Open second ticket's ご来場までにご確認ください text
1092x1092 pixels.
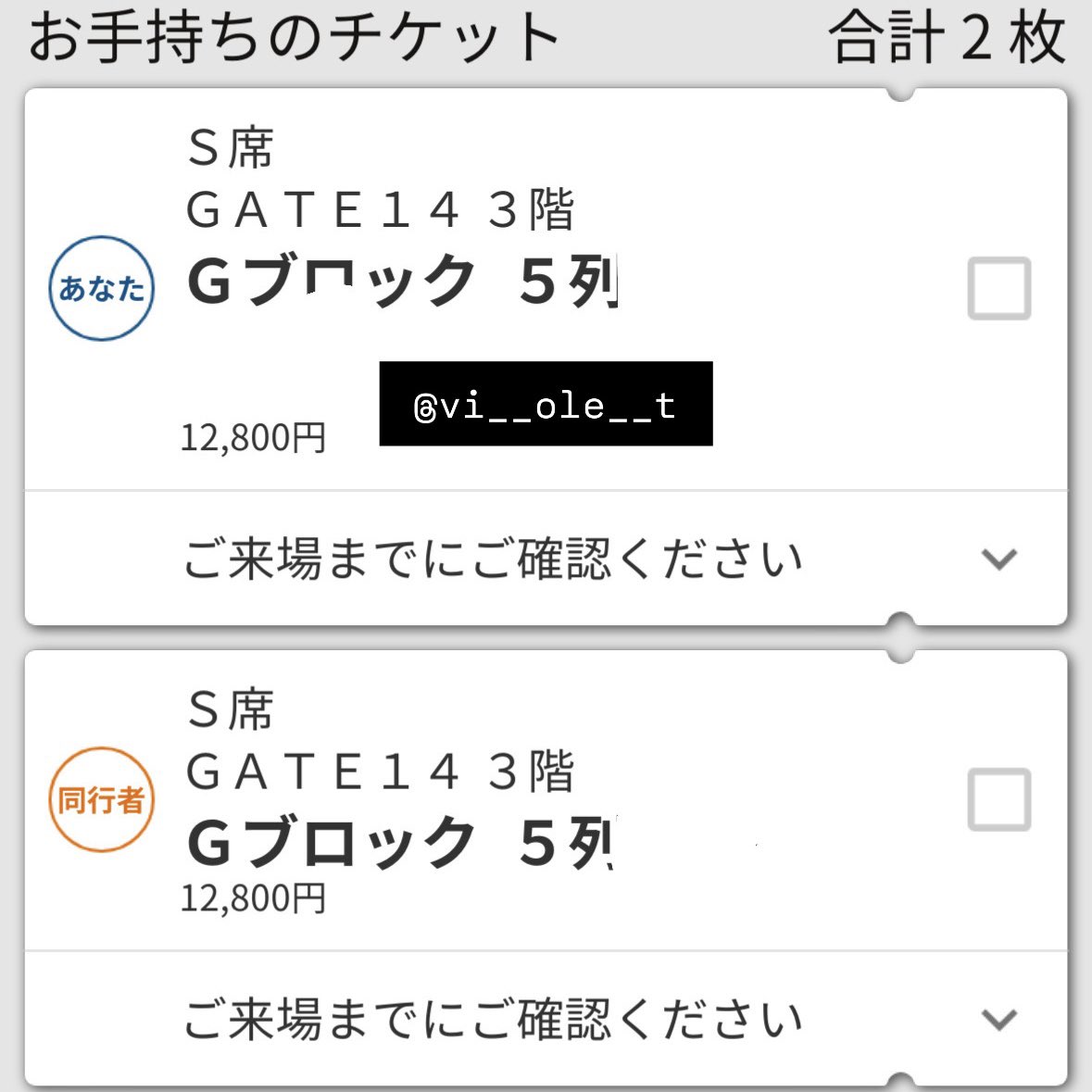click(493, 1019)
